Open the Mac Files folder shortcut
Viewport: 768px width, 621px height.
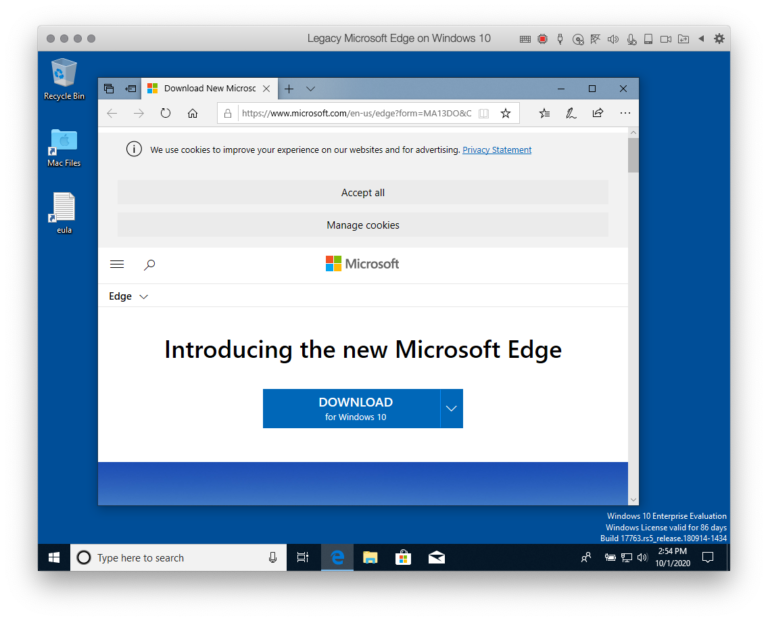click(64, 147)
